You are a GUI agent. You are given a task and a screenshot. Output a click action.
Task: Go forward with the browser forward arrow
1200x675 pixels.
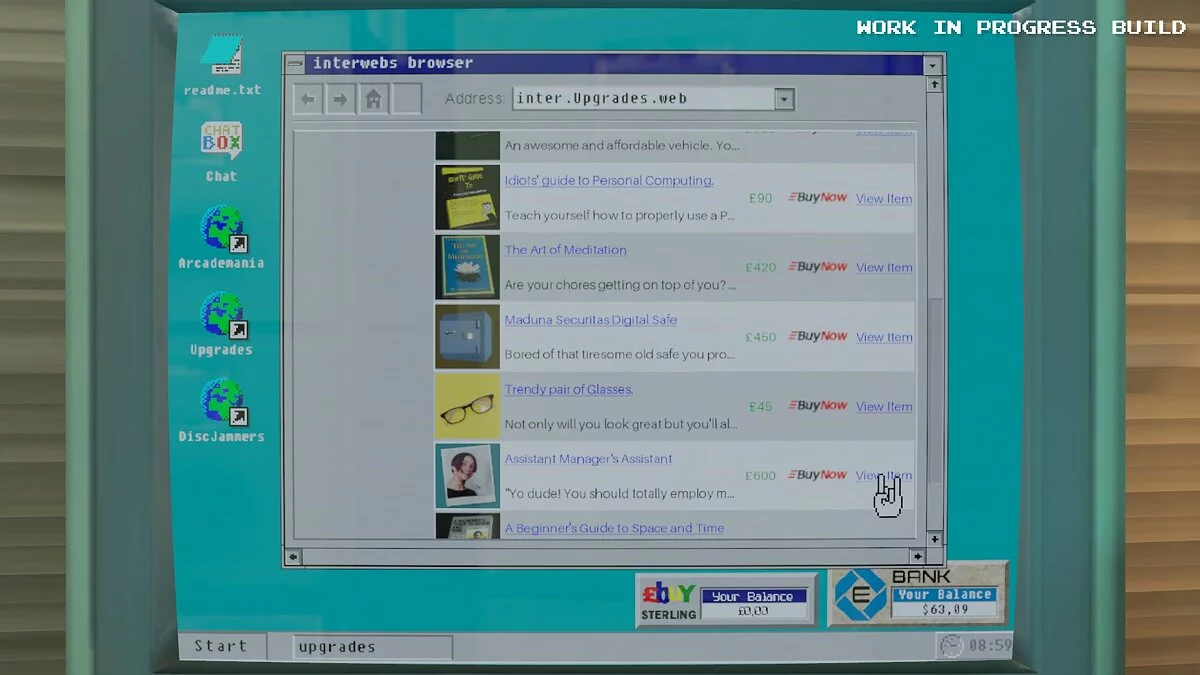340,99
